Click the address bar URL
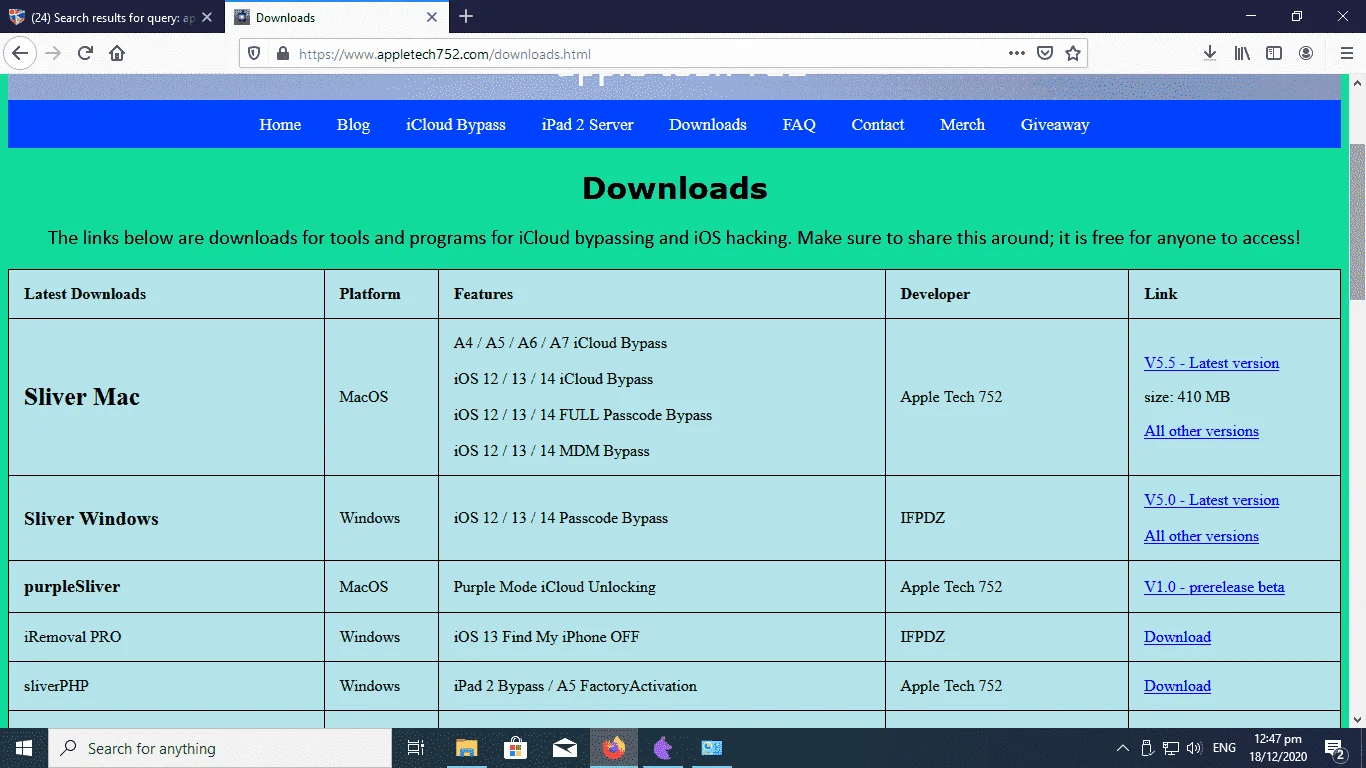The width and height of the screenshot is (1366, 768). 445,54
